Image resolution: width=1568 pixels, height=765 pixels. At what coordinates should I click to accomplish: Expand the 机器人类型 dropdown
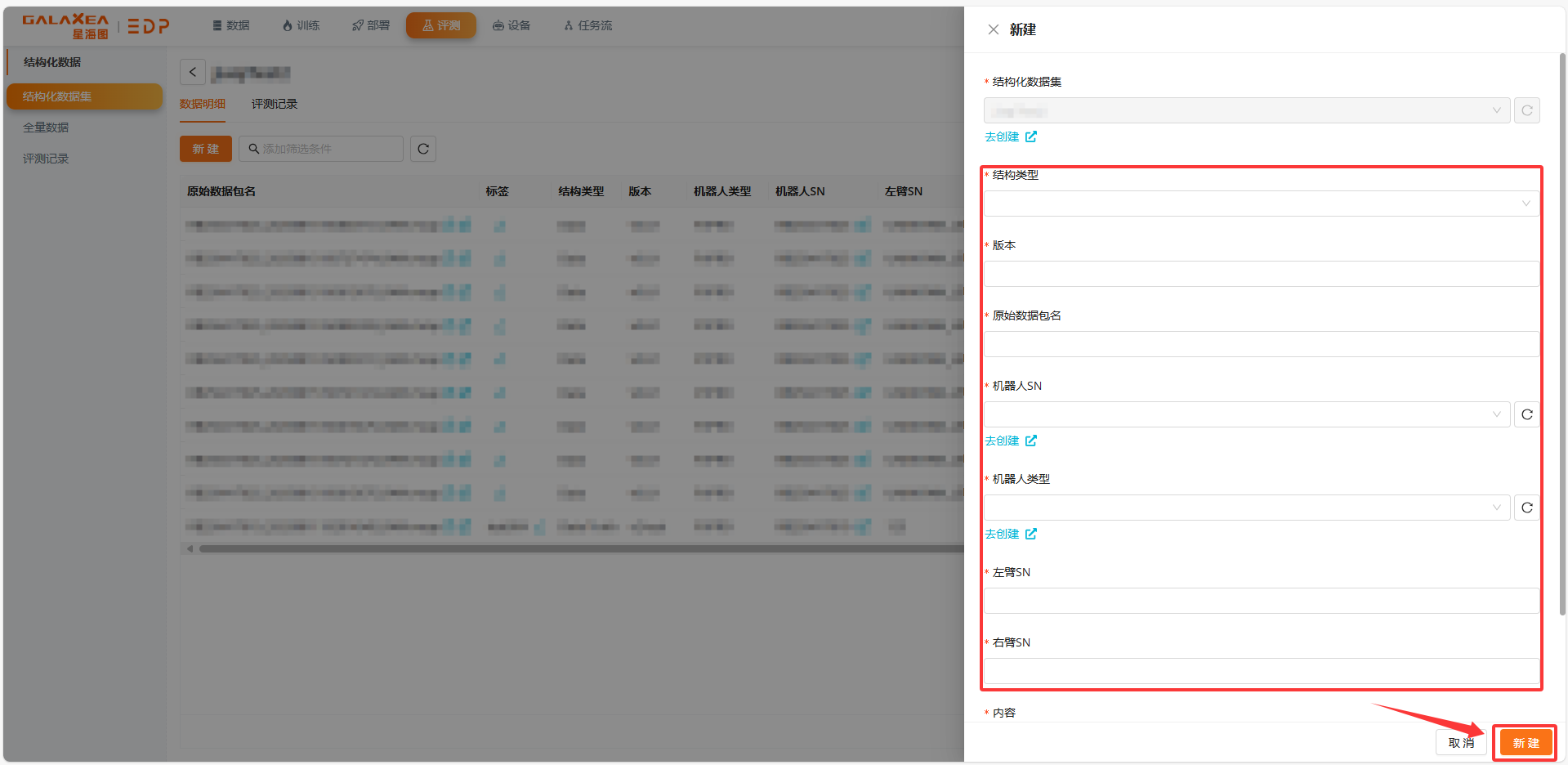pyautogui.click(x=1246, y=508)
